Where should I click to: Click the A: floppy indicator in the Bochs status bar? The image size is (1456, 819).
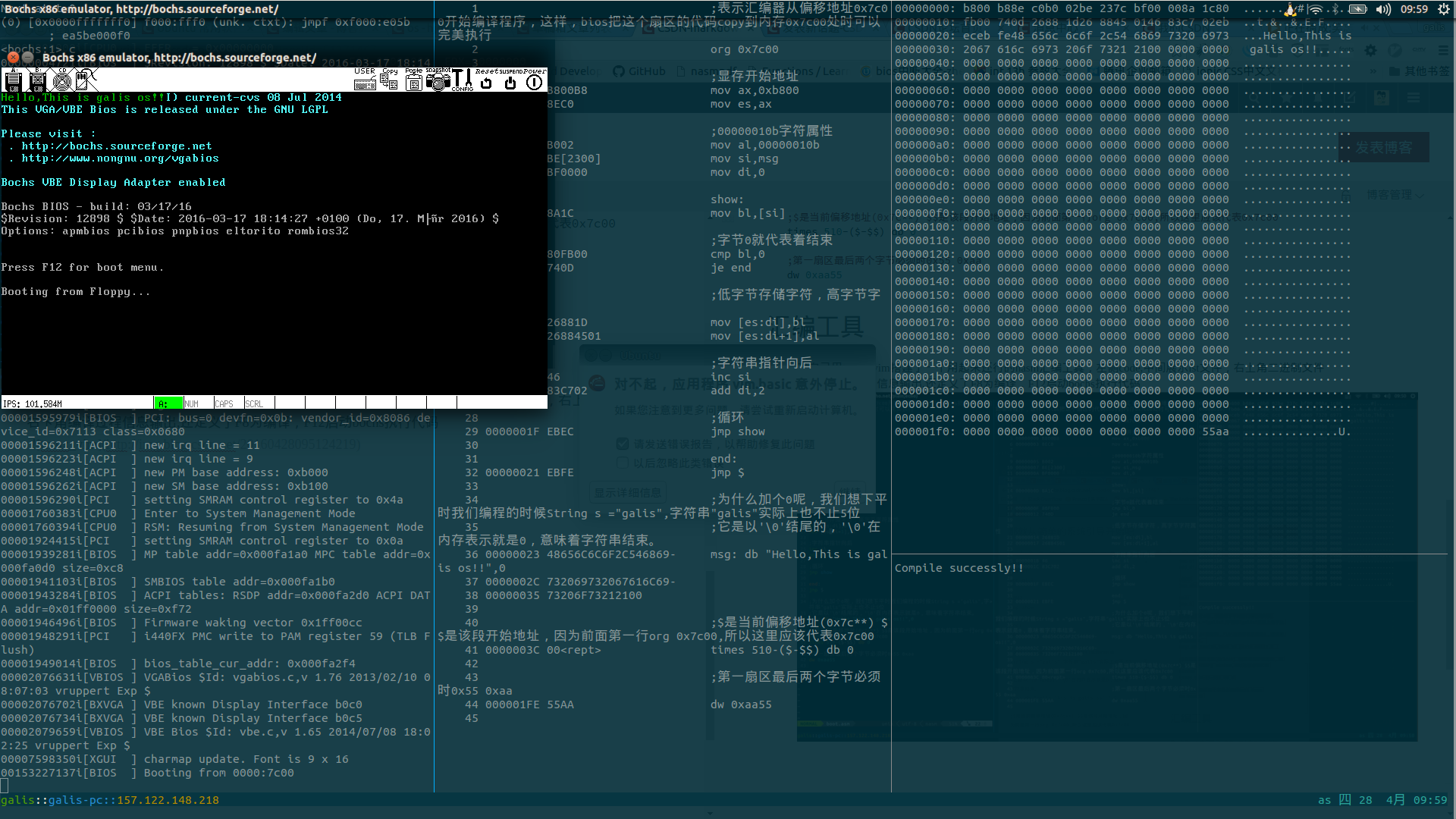coord(168,403)
